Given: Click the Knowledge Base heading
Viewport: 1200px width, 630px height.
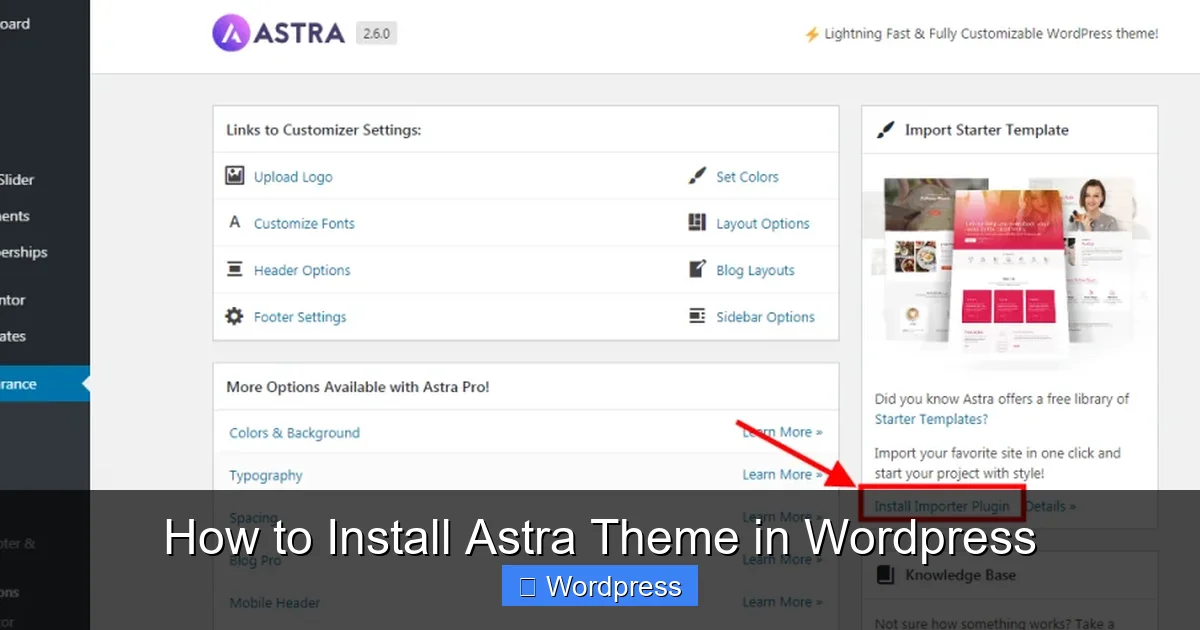Looking at the screenshot, I should coord(960,576).
